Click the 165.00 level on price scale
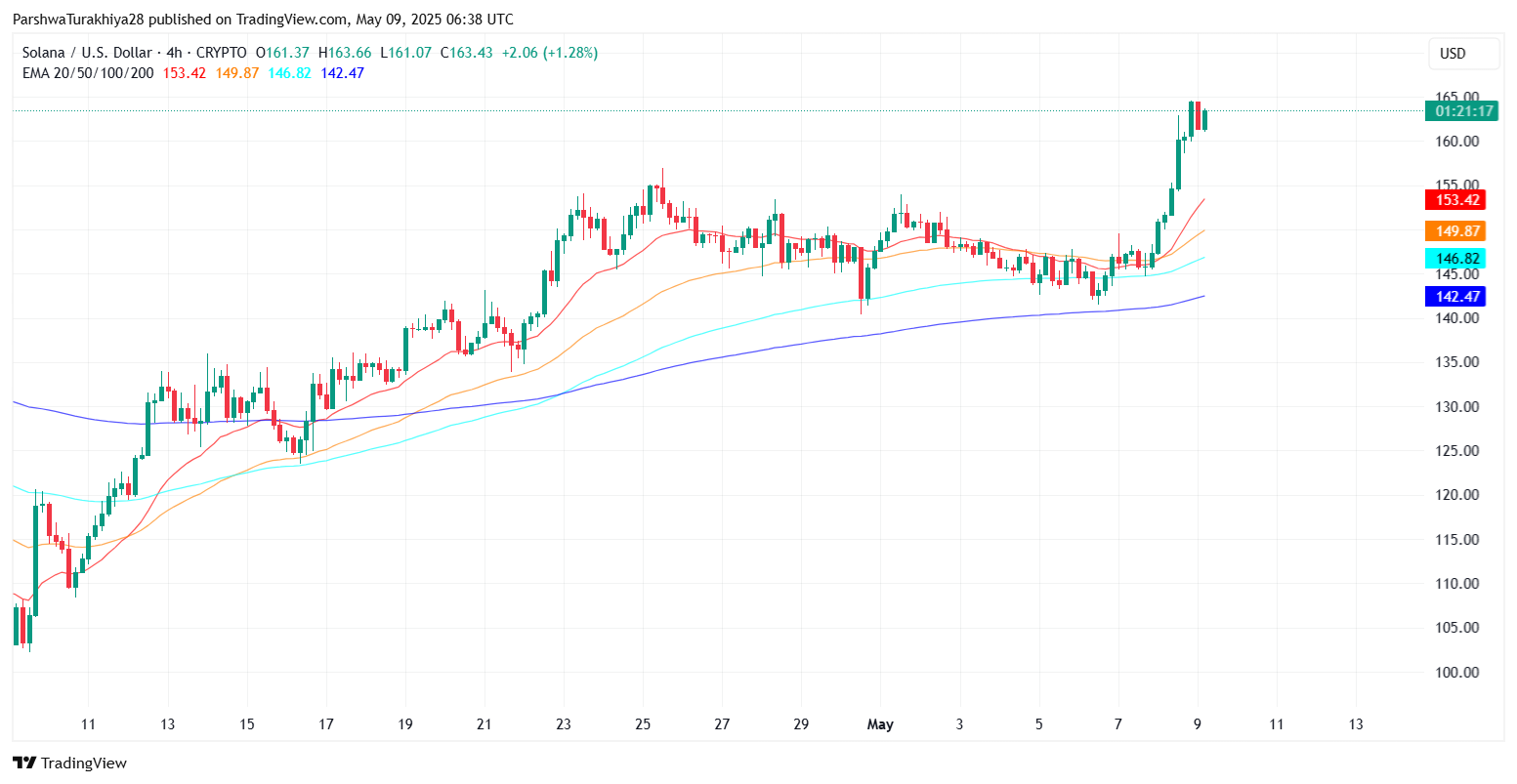 [x=1456, y=97]
